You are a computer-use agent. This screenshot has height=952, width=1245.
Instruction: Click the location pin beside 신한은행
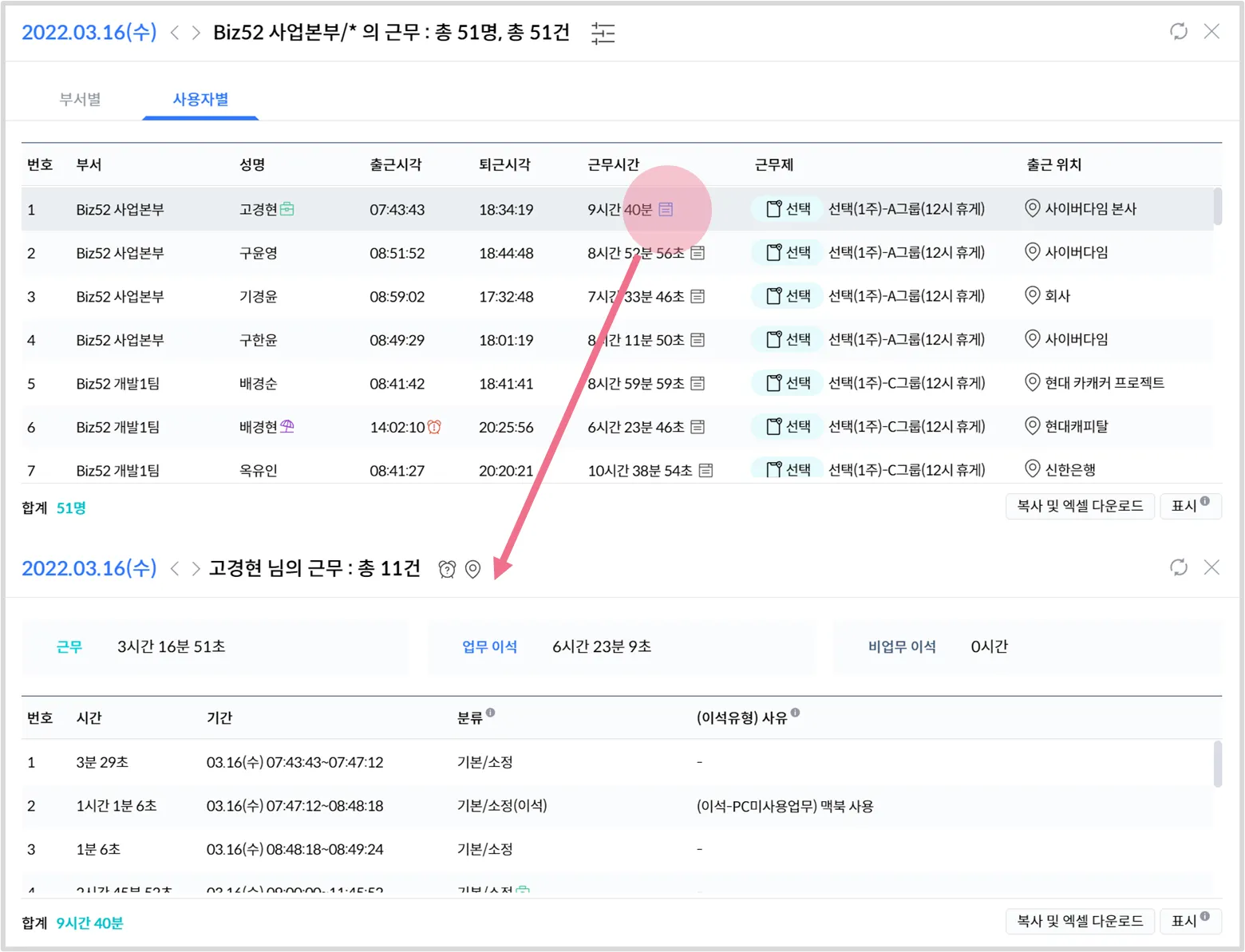[1033, 469]
